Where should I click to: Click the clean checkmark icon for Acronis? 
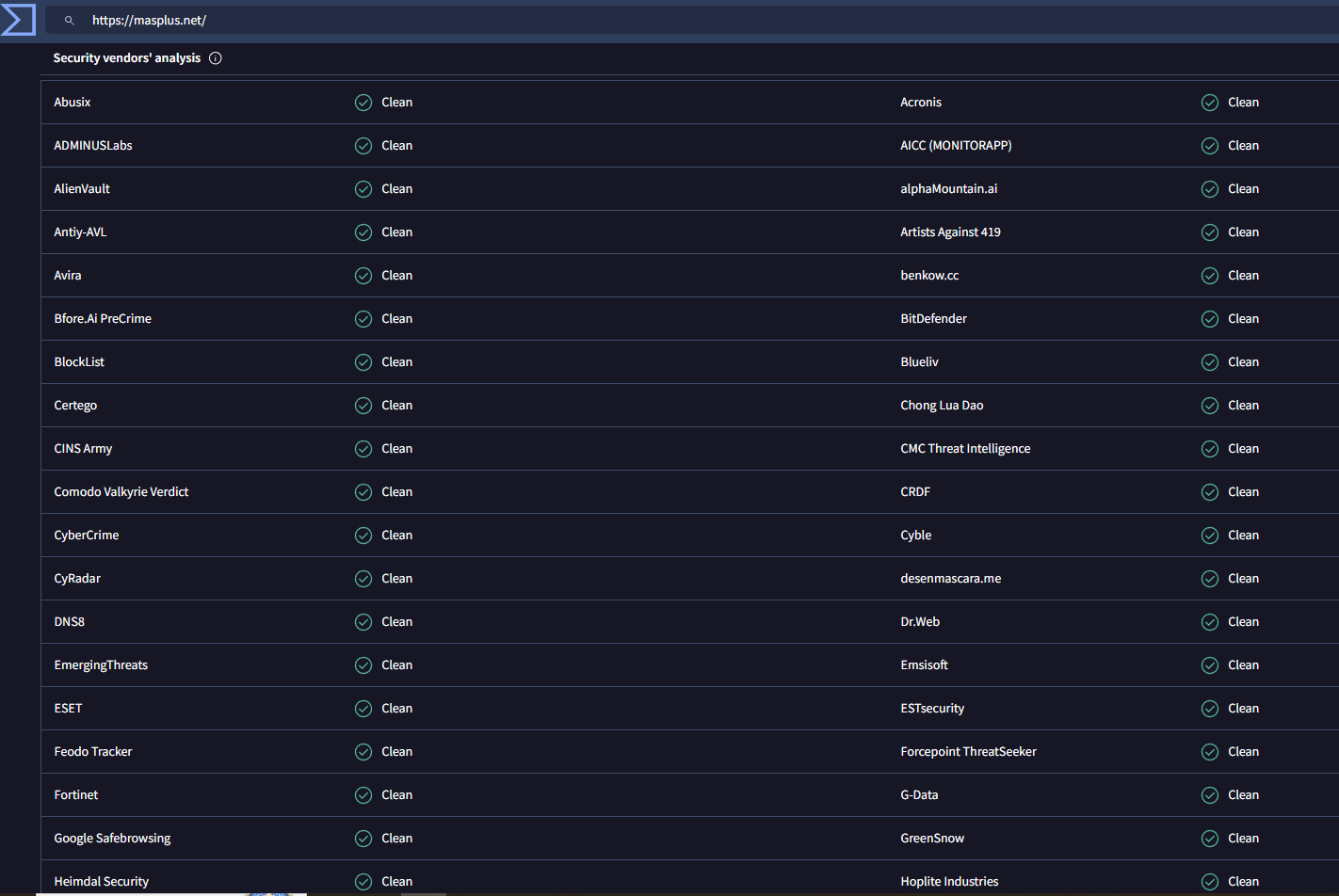(x=1210, y=103)
